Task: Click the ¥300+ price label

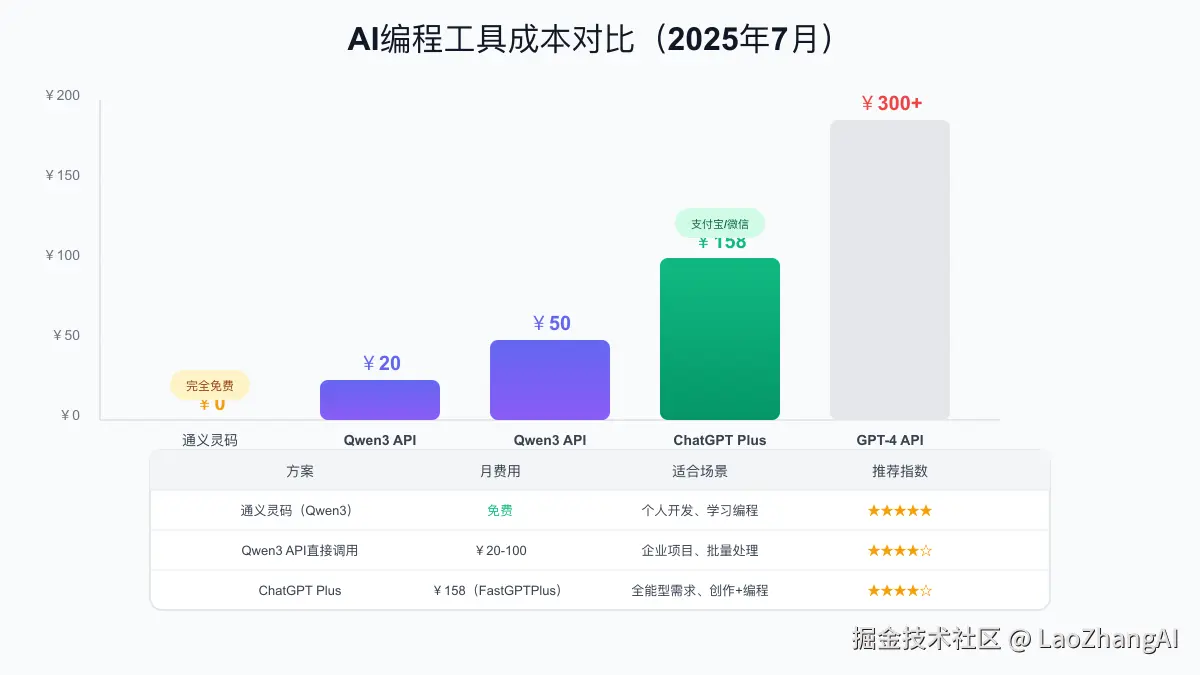Action: pos(890,103)
